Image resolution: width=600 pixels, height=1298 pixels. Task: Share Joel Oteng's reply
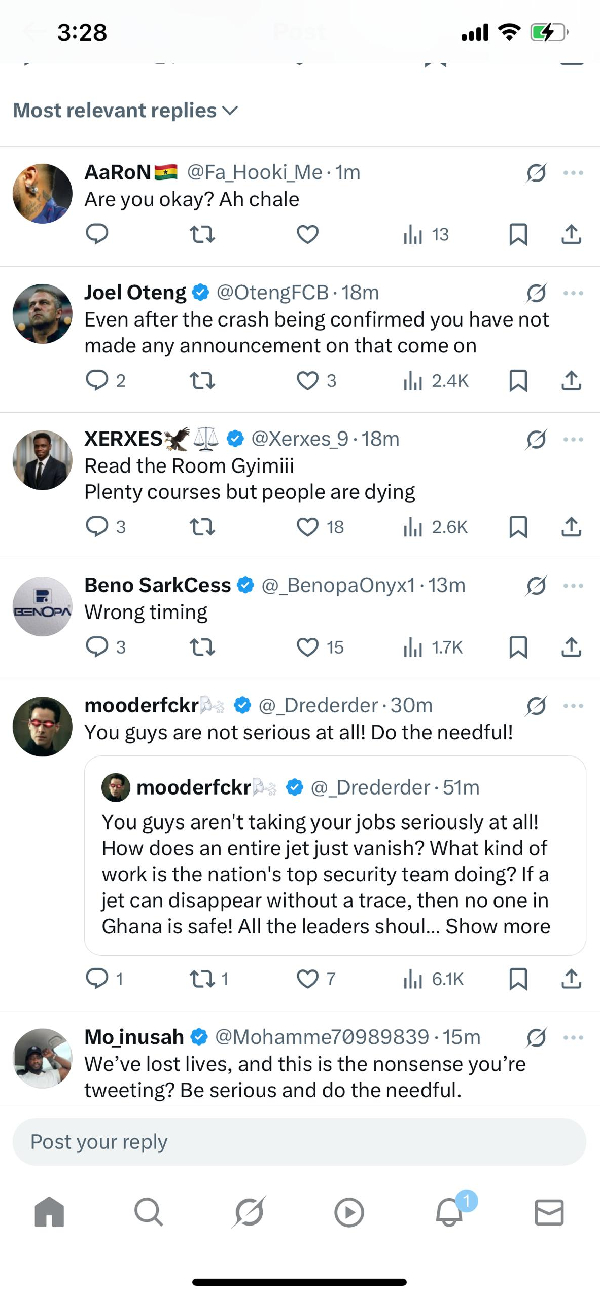[x=571, y=381]
